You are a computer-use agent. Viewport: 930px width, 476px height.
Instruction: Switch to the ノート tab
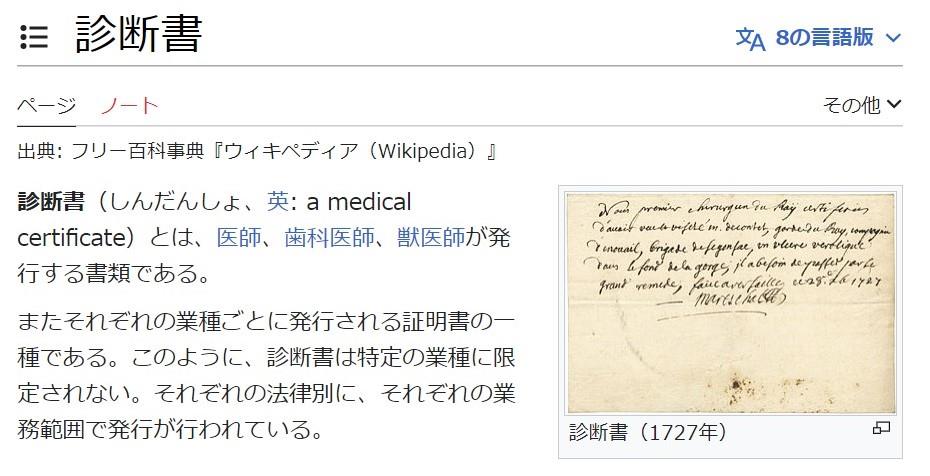pos(129,106)
